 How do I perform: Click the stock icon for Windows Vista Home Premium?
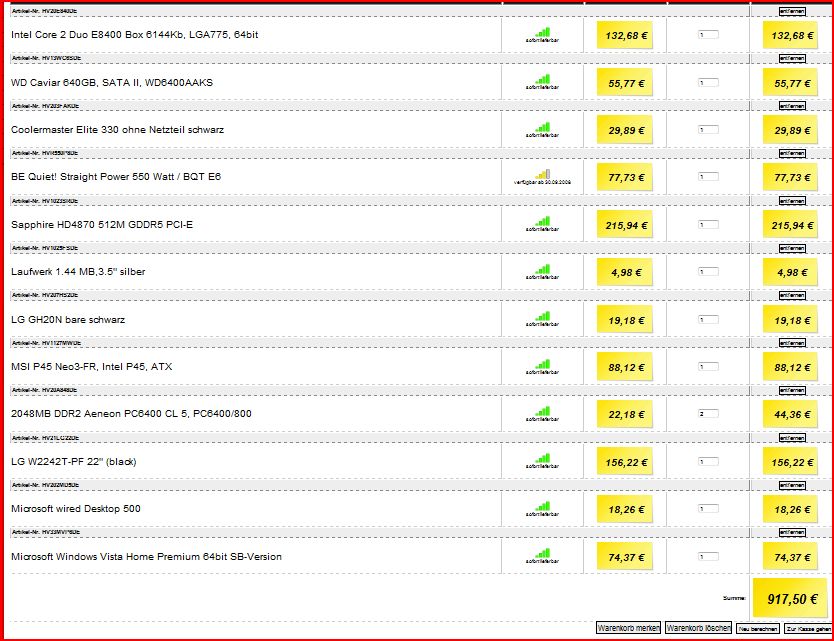[543, 554]
